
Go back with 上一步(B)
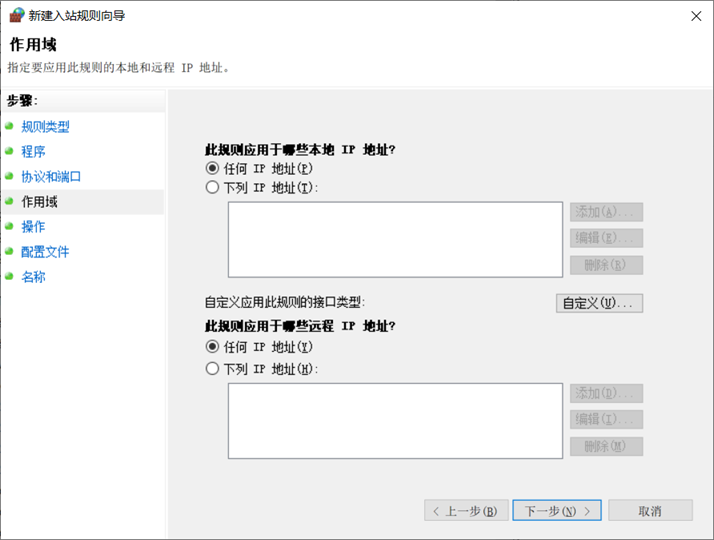pyautogui.click(x=466, y=510)
